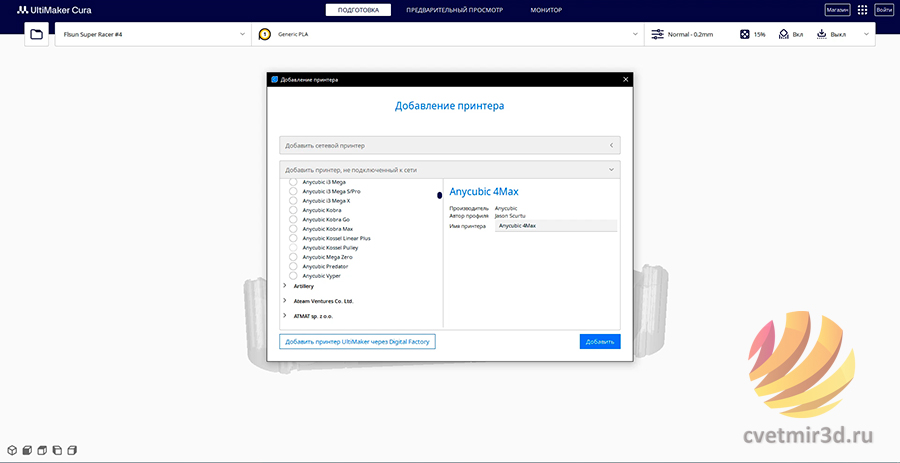Click the infill density 15% icon
The image size is (900, 463).
click(x=744, y=34)
